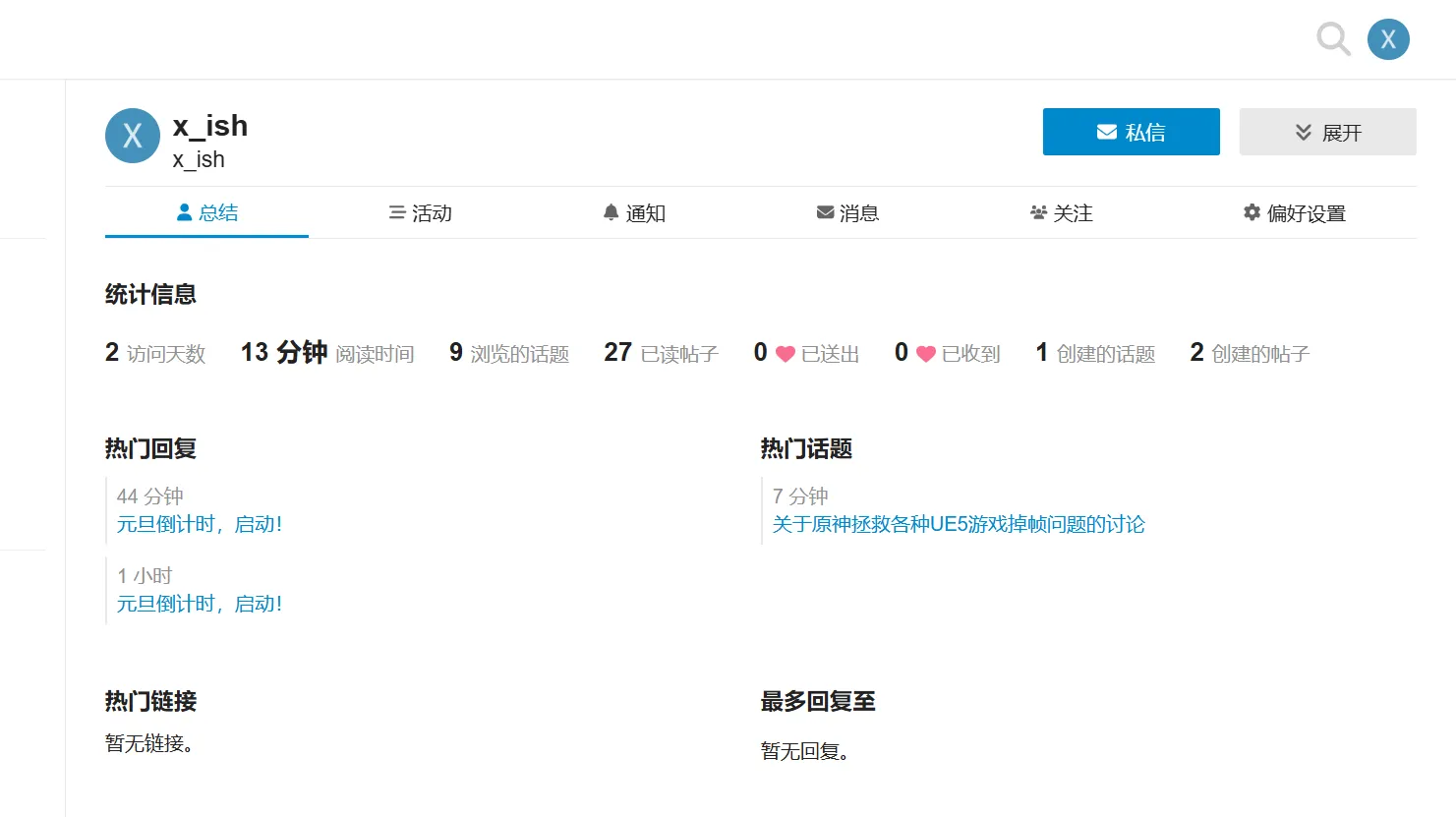Click the large x_ish profile avatar
1456x817 pixels.
tap(133, 136)
